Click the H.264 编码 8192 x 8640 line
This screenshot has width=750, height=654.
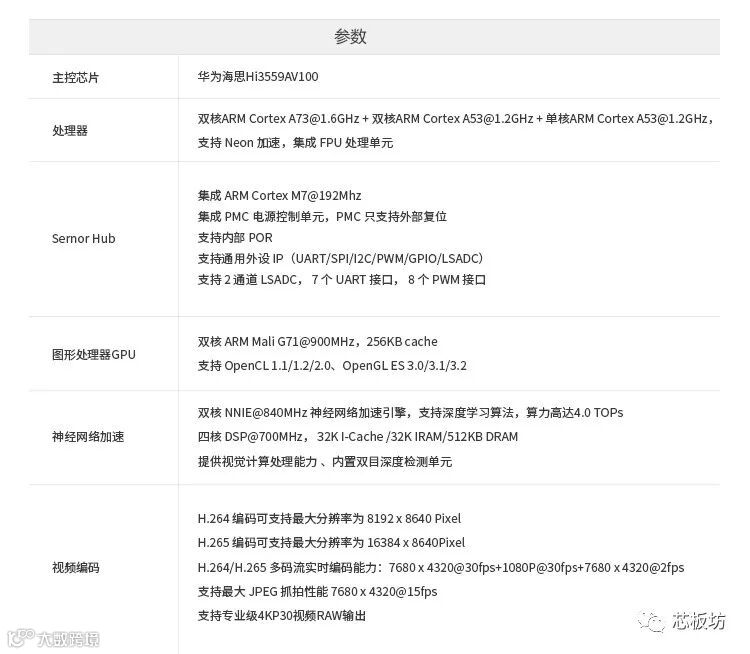329,519
